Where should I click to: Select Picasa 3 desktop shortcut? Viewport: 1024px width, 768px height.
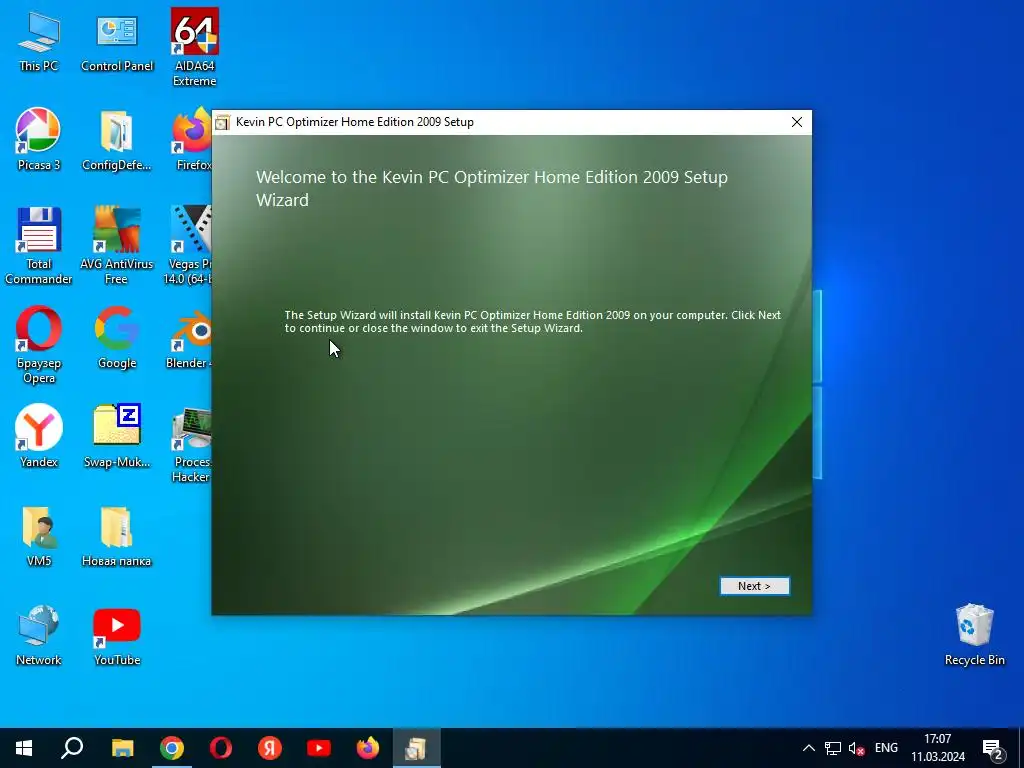(39, 139)
